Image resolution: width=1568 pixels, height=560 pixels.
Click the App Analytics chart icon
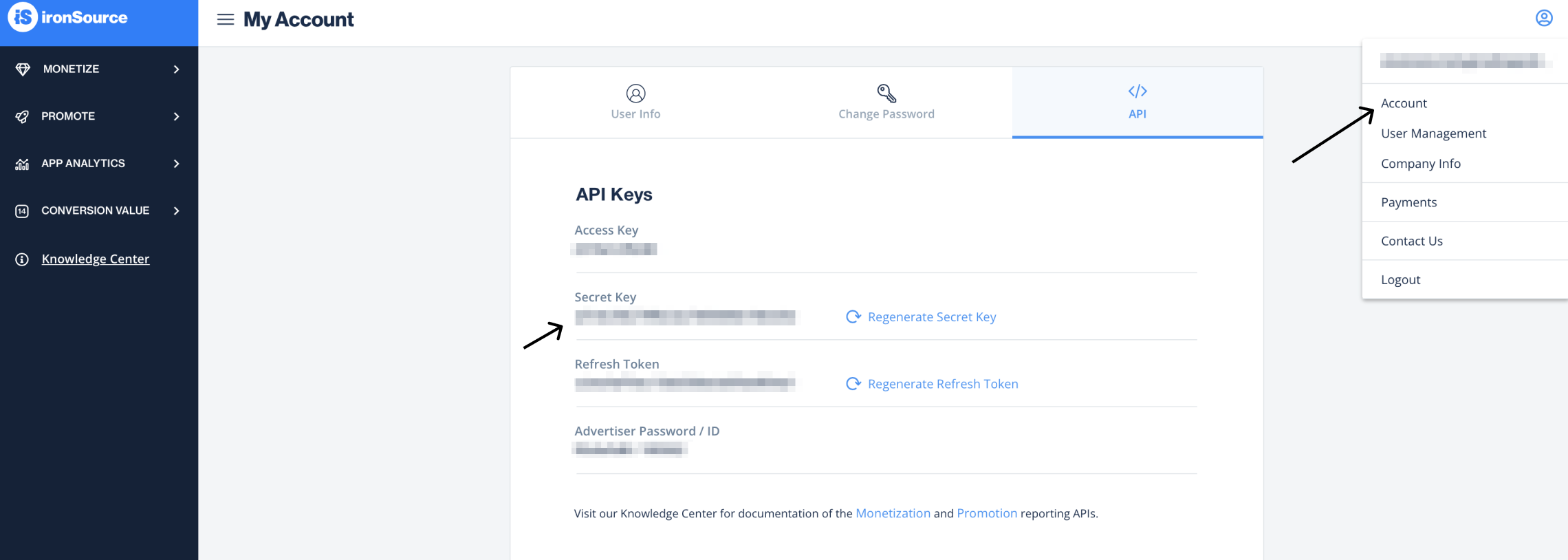pos(22,164)
